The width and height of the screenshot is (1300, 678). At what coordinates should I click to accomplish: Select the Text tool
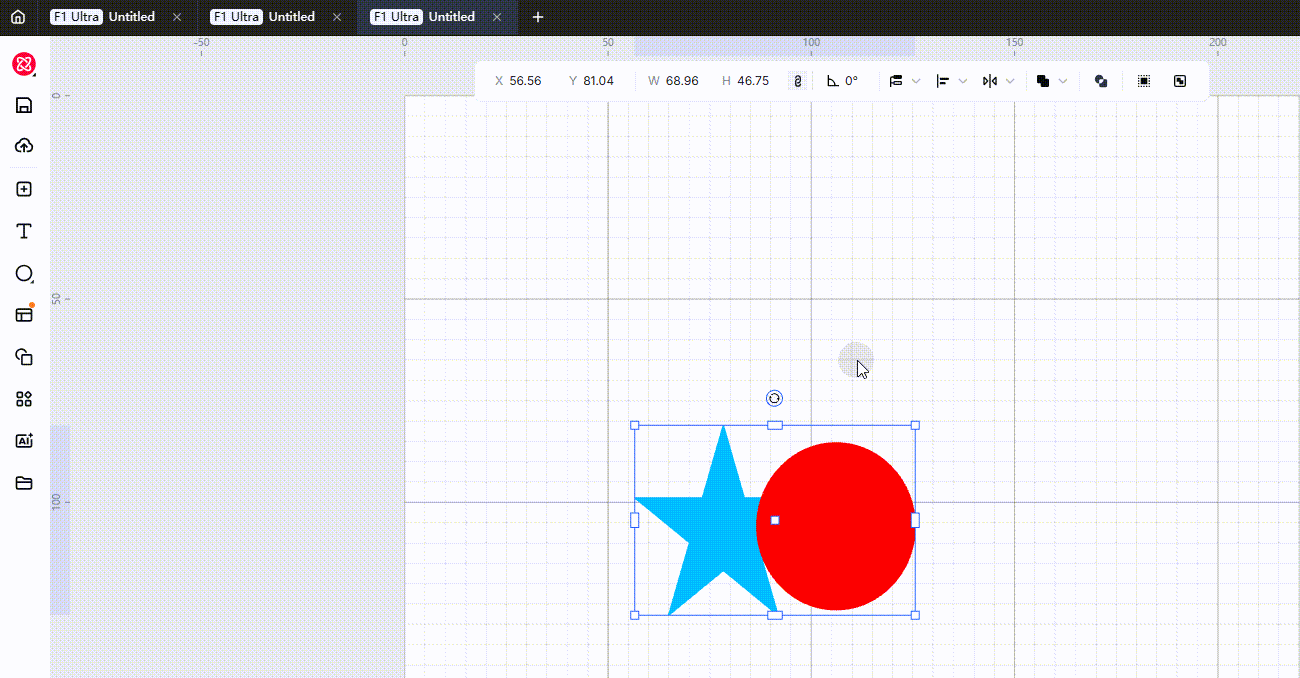click(24, 231)
